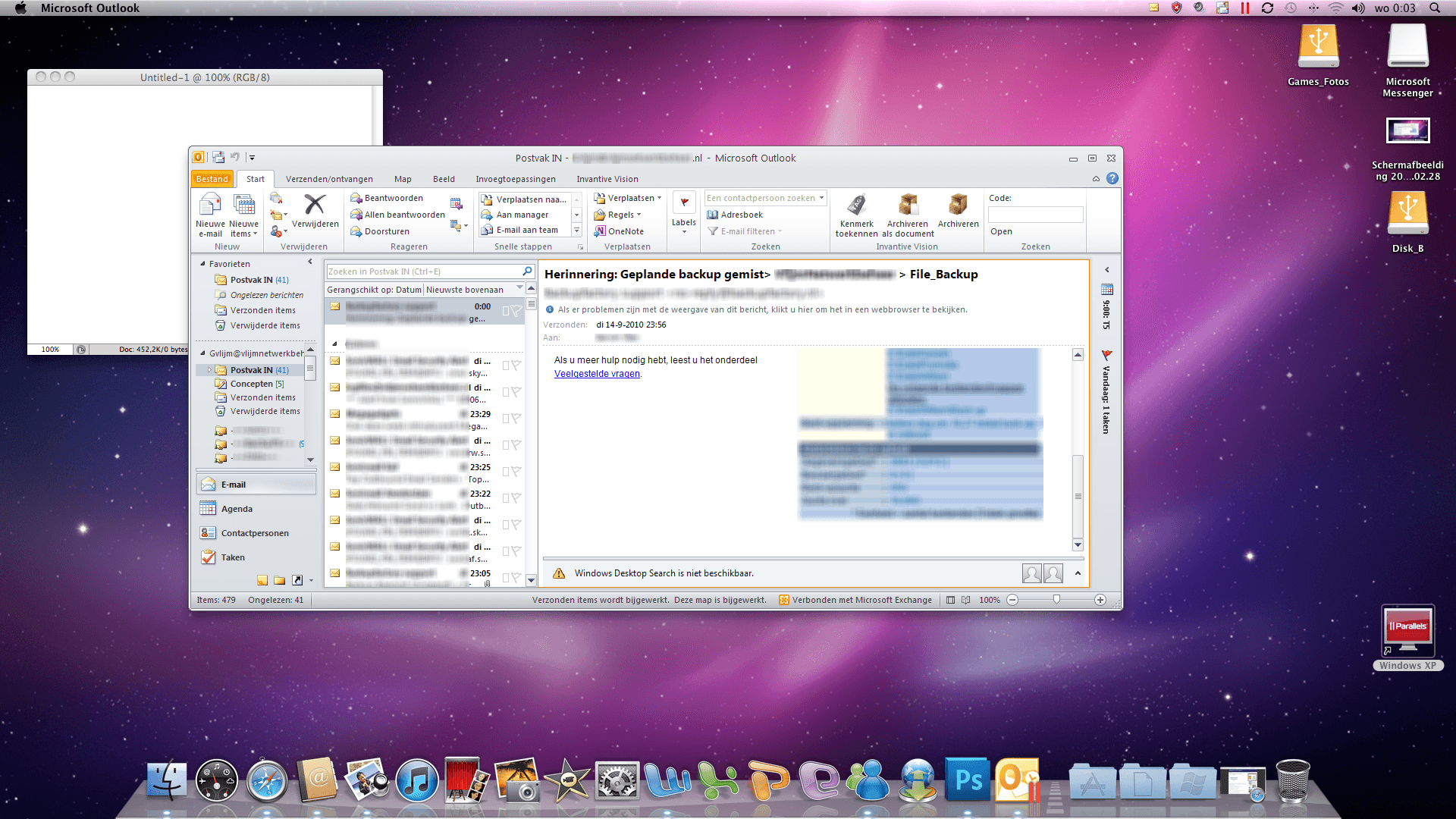Screen dimensions: 1456x819
Task: Click Allen beantwoorden in the ribbon
Action: pyautogui.click(x=397, y=215)
